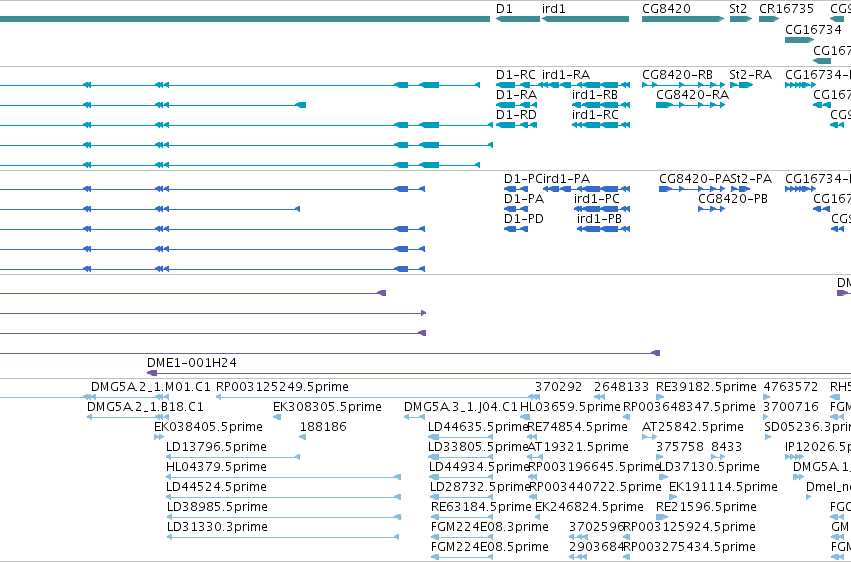Click the CG8420-RB transcript label

pos(677,74)
